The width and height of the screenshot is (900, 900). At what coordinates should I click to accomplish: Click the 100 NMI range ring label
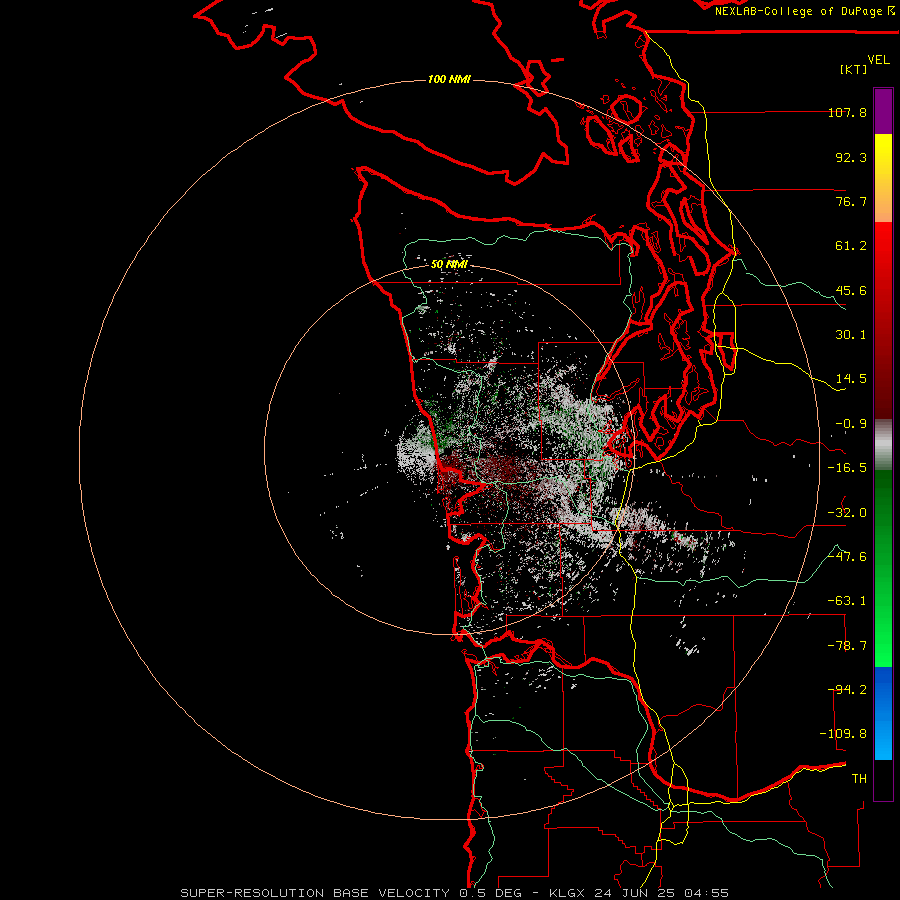click(x=449, y=79)
